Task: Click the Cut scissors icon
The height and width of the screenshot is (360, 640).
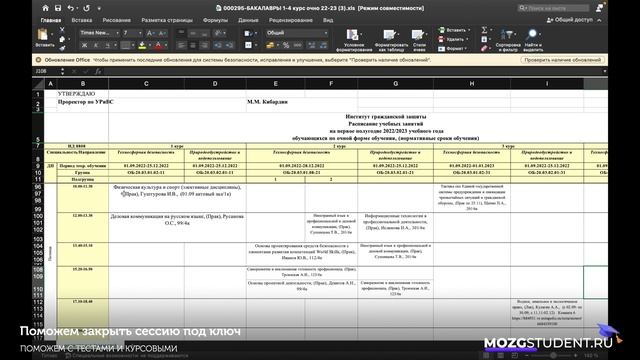Action: pos(62,30)
